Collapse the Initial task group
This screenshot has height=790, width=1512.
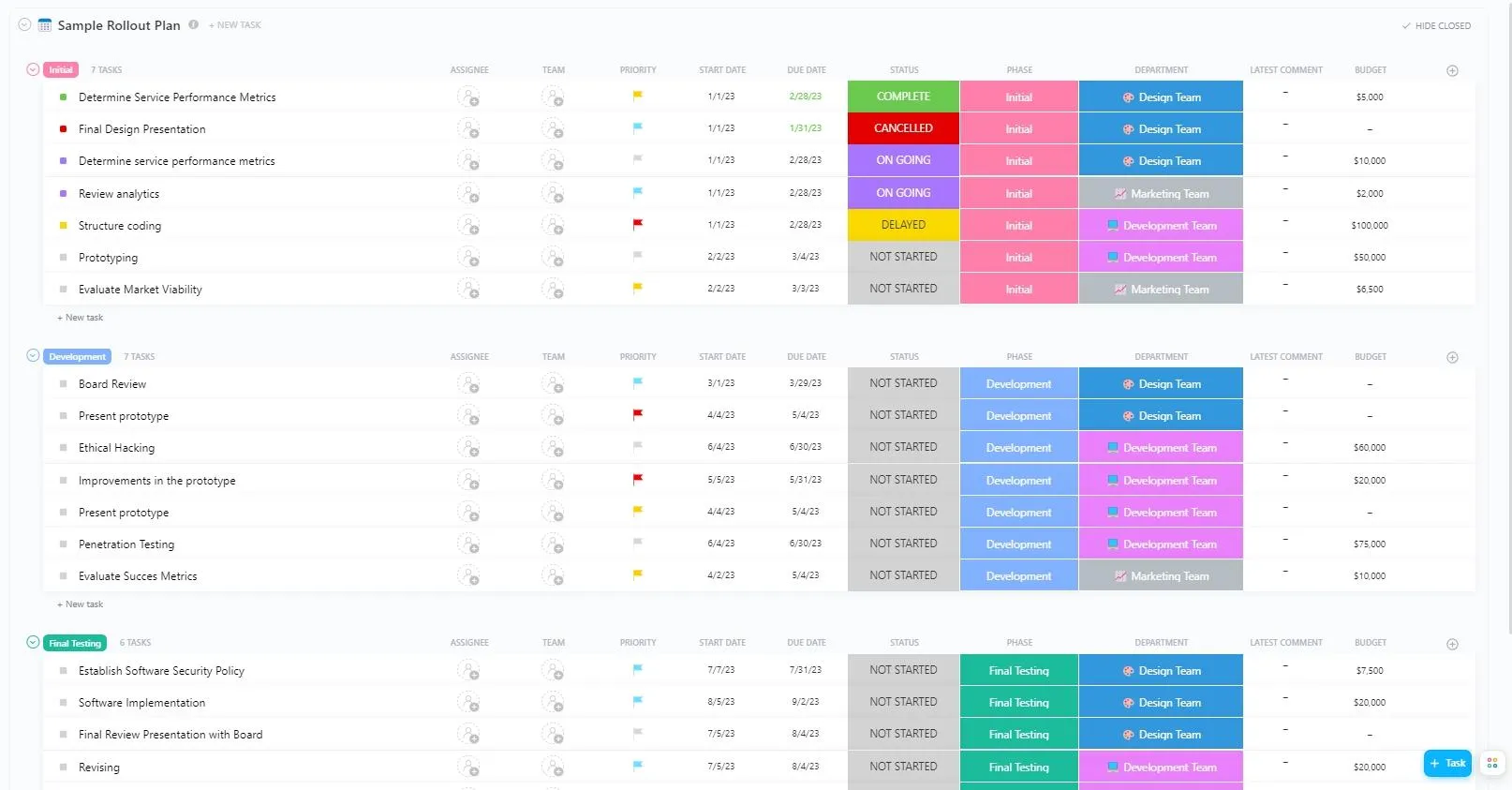pyautogui.click(x=33, y=69)
